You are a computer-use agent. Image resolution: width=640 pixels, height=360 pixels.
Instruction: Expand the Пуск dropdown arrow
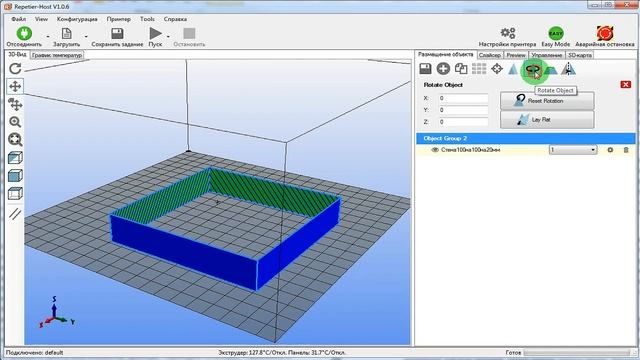(x=168, y=37)
